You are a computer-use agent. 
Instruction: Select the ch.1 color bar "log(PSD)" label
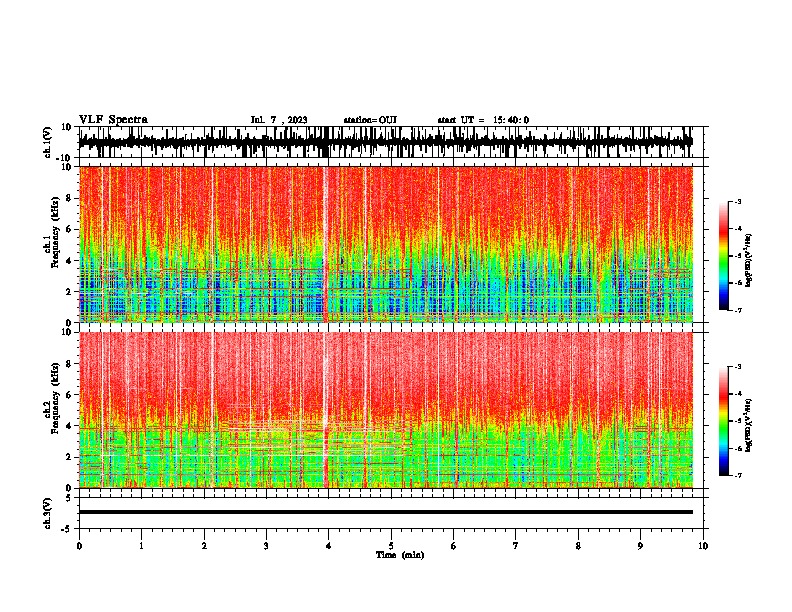click(749, 261)
